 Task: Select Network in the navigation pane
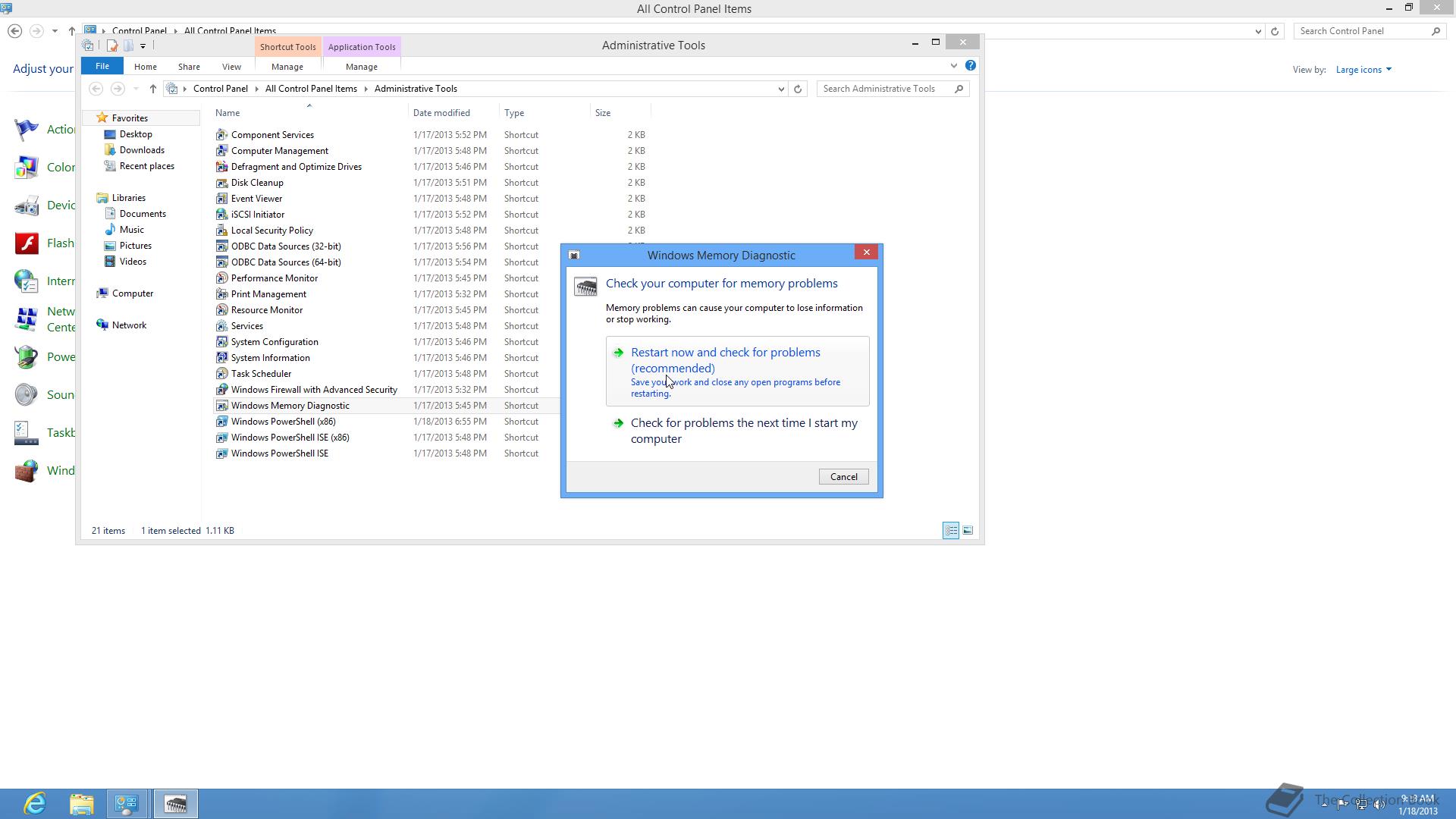click(129, 325)
